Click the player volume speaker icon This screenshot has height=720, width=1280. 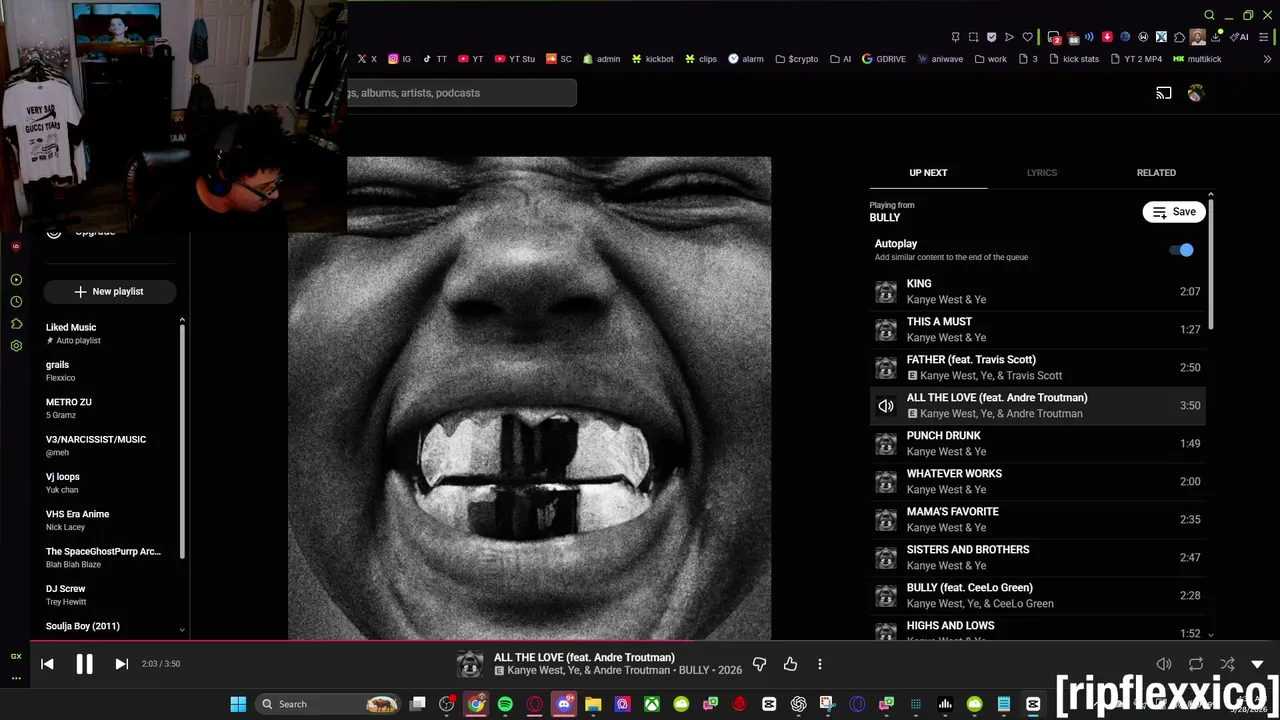point(1164,664)
